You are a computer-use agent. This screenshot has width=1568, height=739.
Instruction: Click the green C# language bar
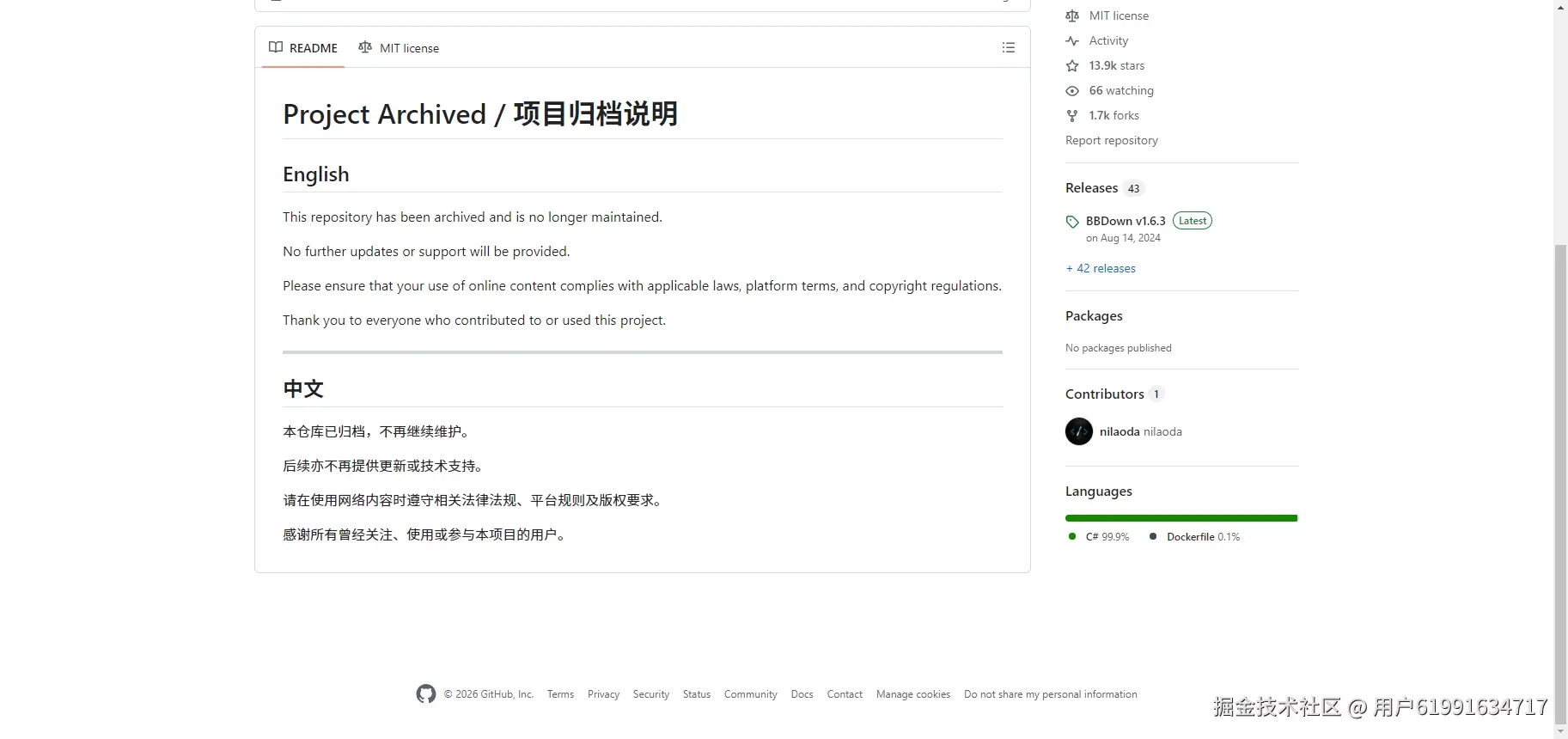pos(1181,518)
